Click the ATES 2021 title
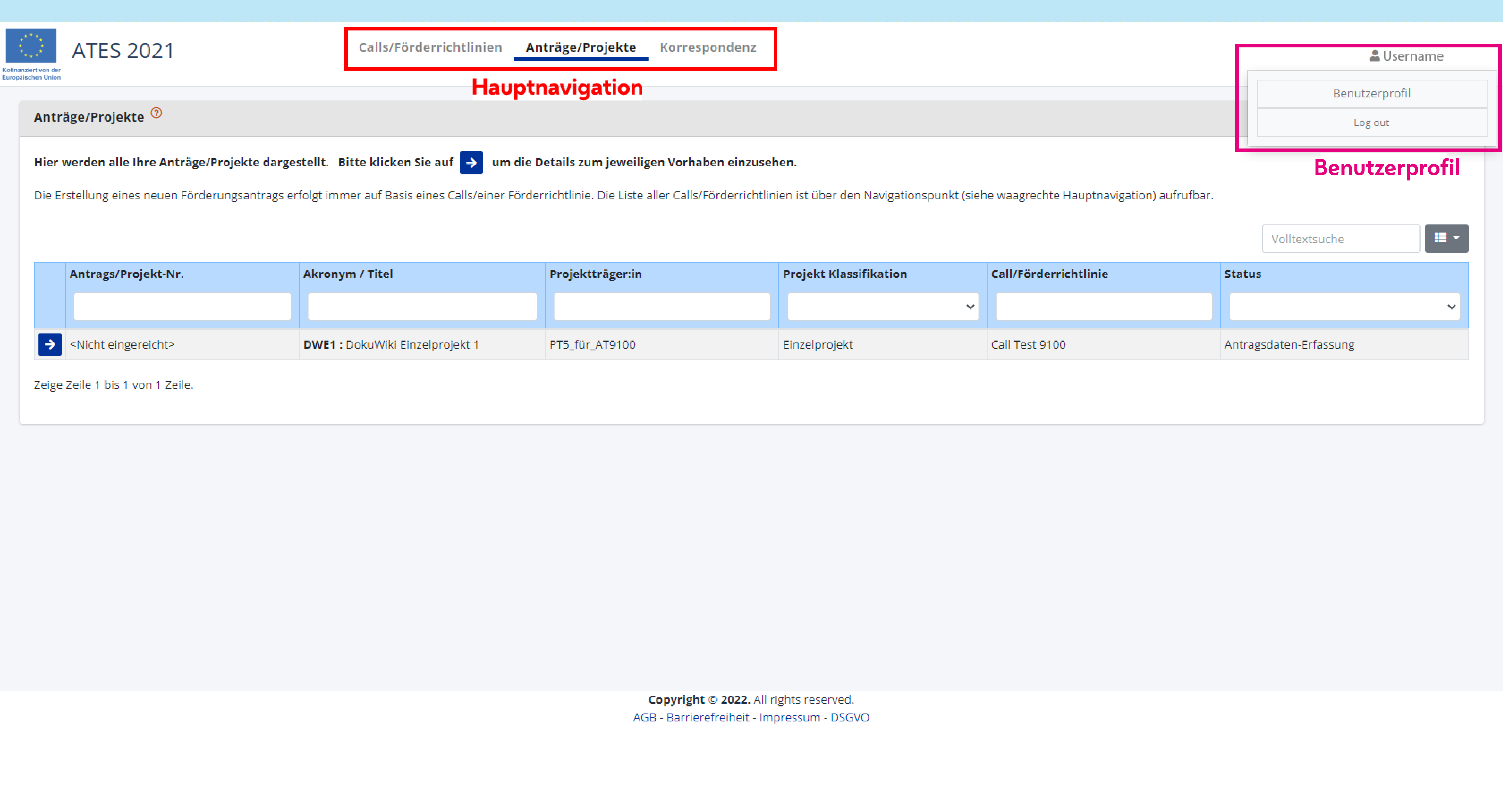 [123, 51]
